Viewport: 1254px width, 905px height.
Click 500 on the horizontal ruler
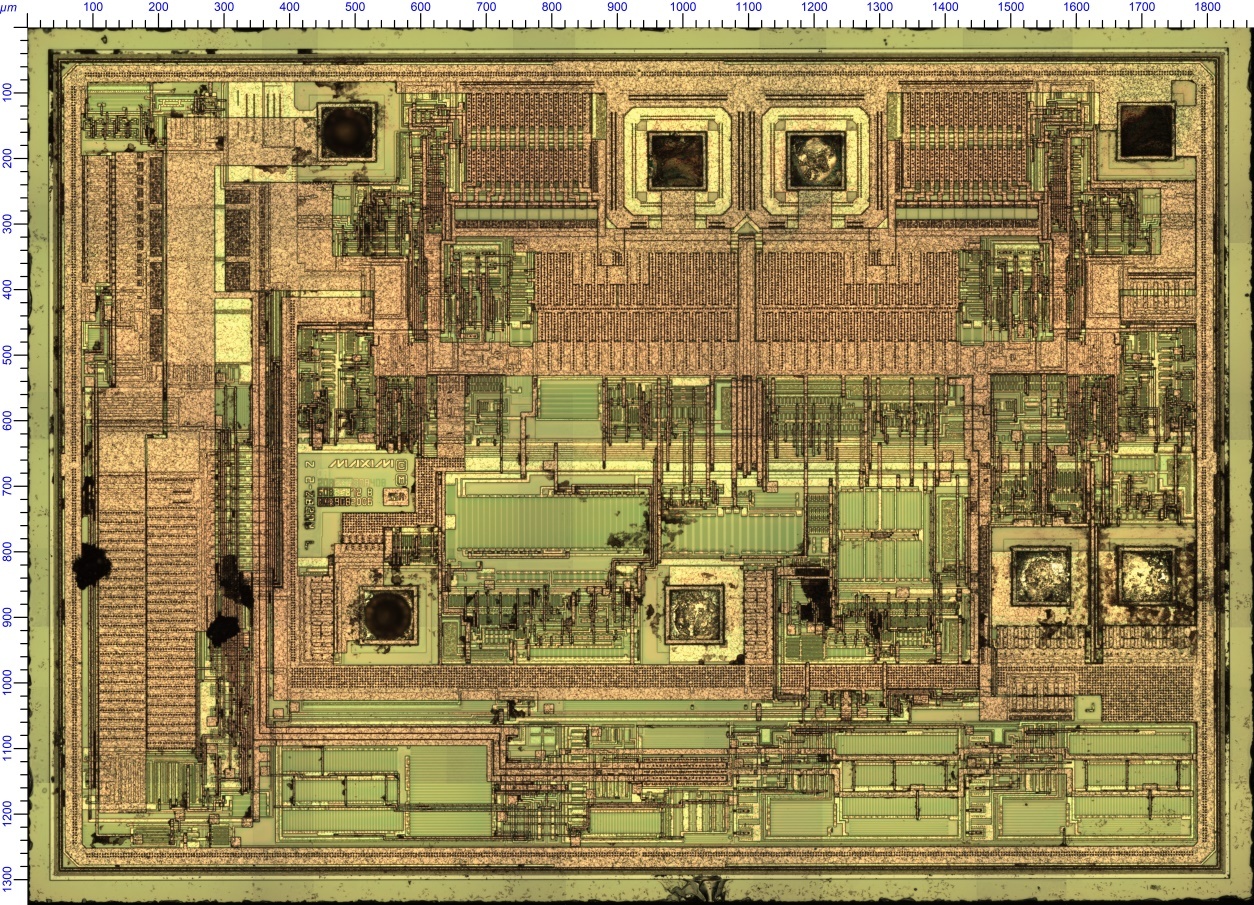(355, 7)
